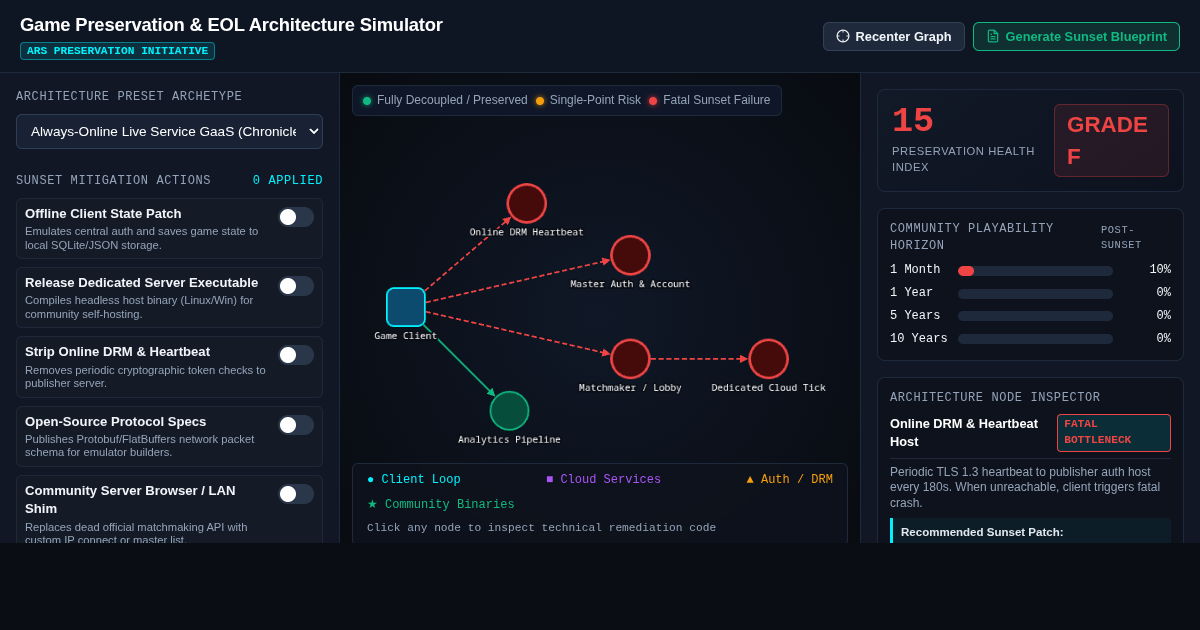Click the 0 APPLIED counter text
The height and width of the screenshot is (630, 1200).
coord(288,181)
